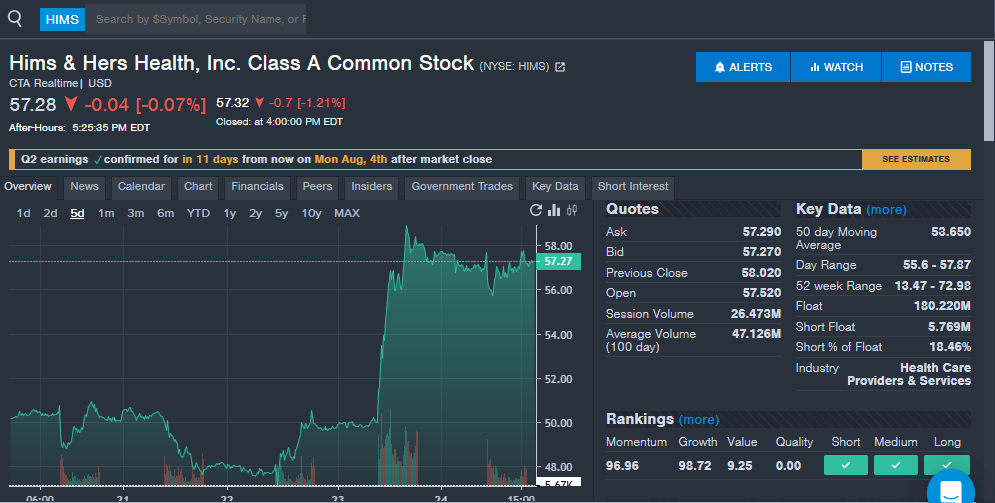Viewport: 995px width, 503px height.
Task: Set chart range to 1m
Action: click(x=106, y=213)
